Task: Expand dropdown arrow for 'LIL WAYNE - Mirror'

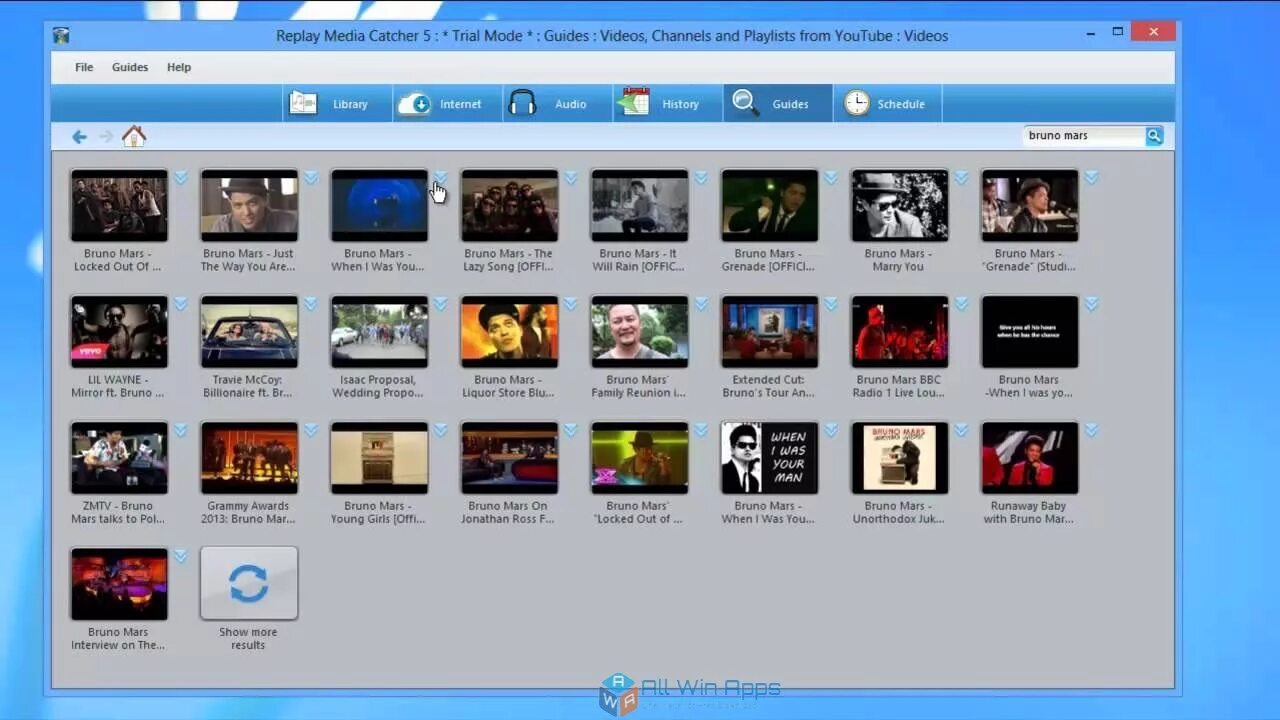Action: [181, 303]
